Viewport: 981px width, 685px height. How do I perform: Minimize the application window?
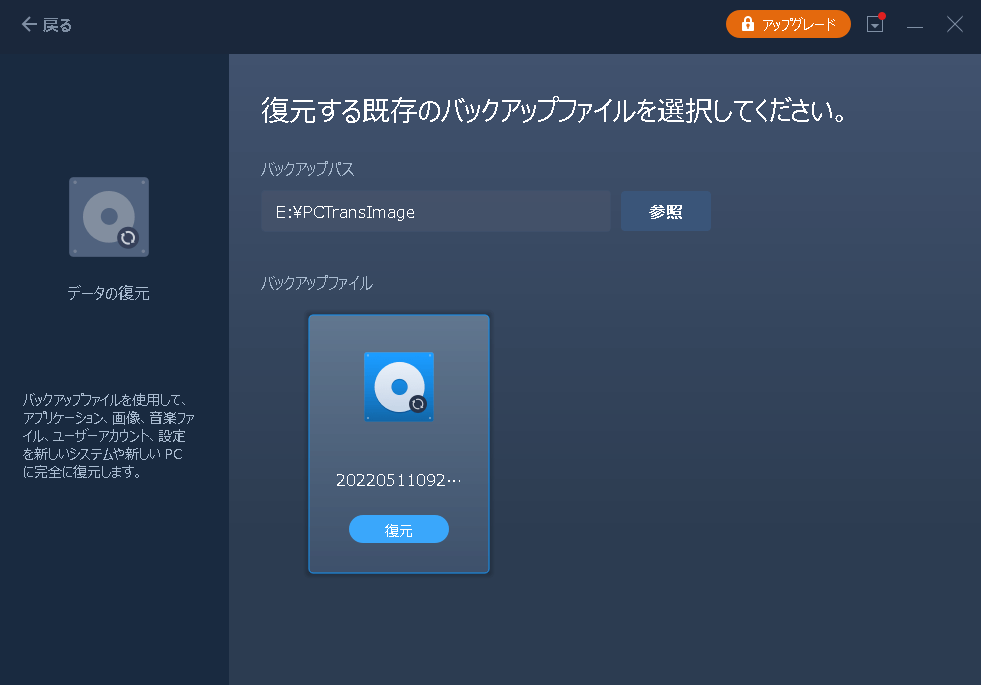coord(915,25)
